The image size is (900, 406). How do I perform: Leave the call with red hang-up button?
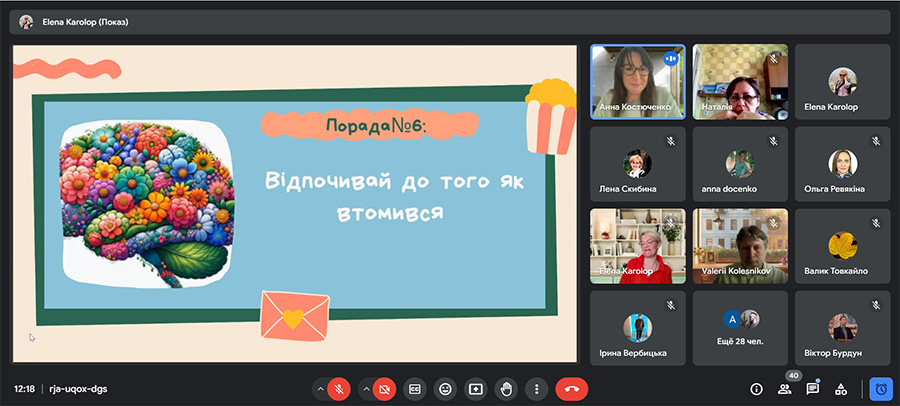[x=572, y=388]
